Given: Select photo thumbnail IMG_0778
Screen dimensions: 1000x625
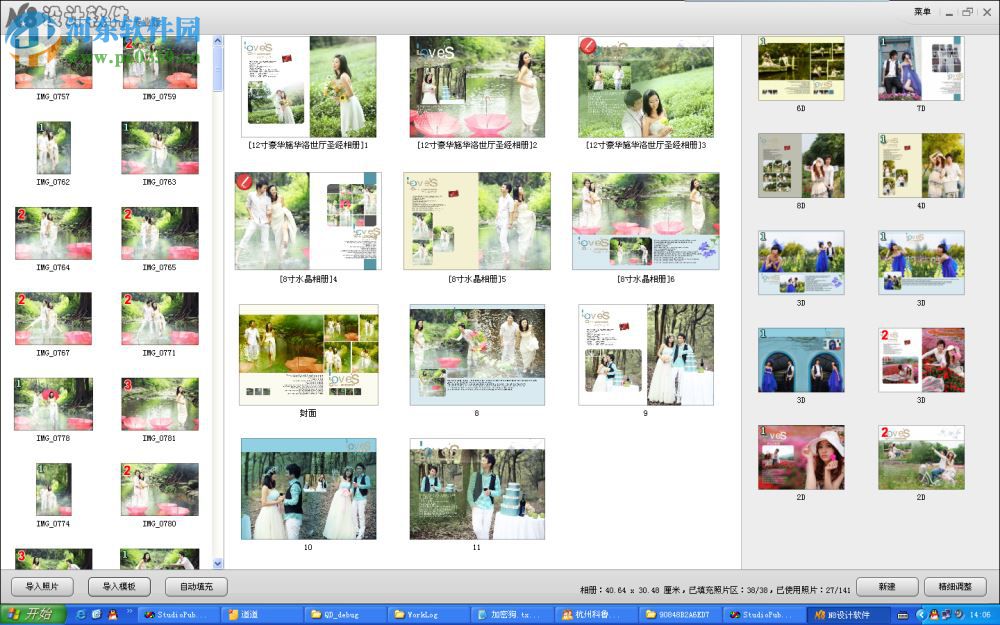Looking at the screenshot, I should [53, 404].
